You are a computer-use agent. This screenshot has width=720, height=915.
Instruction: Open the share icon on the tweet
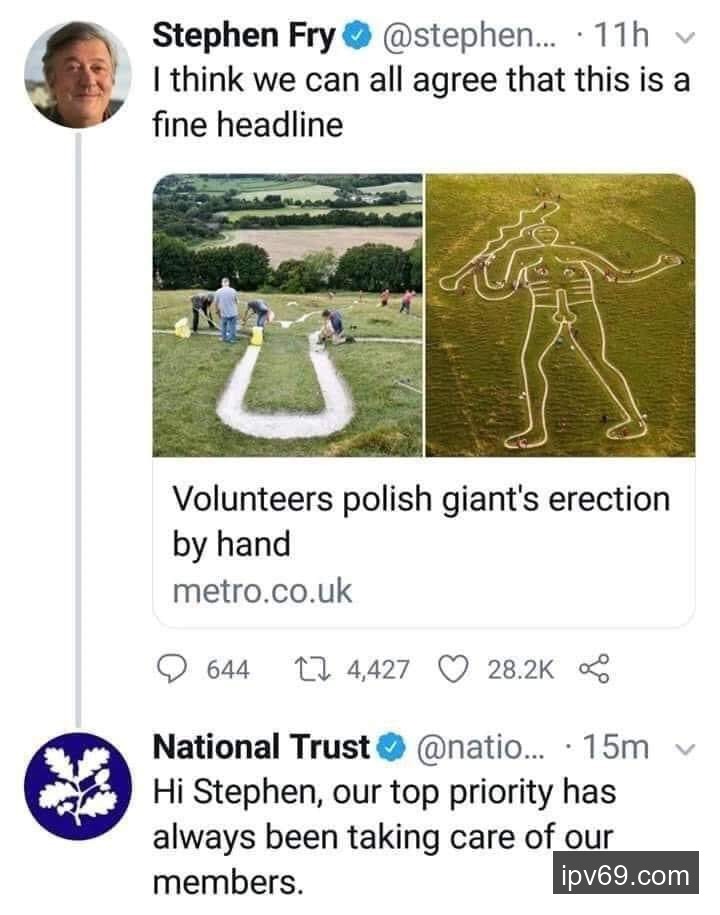coord(593,669)
